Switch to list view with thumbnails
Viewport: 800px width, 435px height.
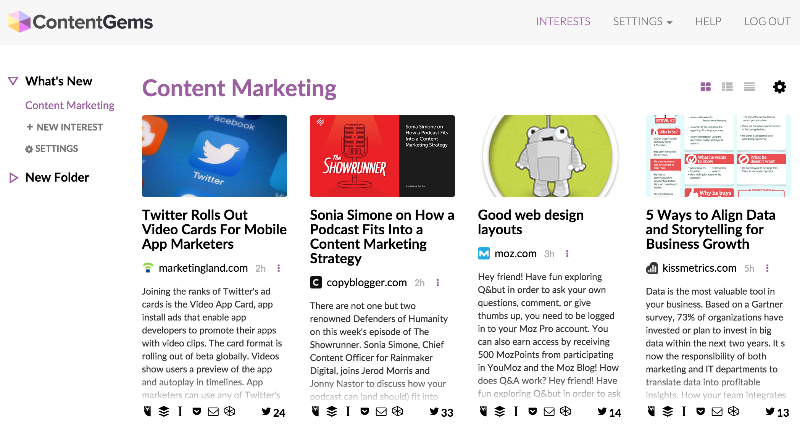click(728, 87)
